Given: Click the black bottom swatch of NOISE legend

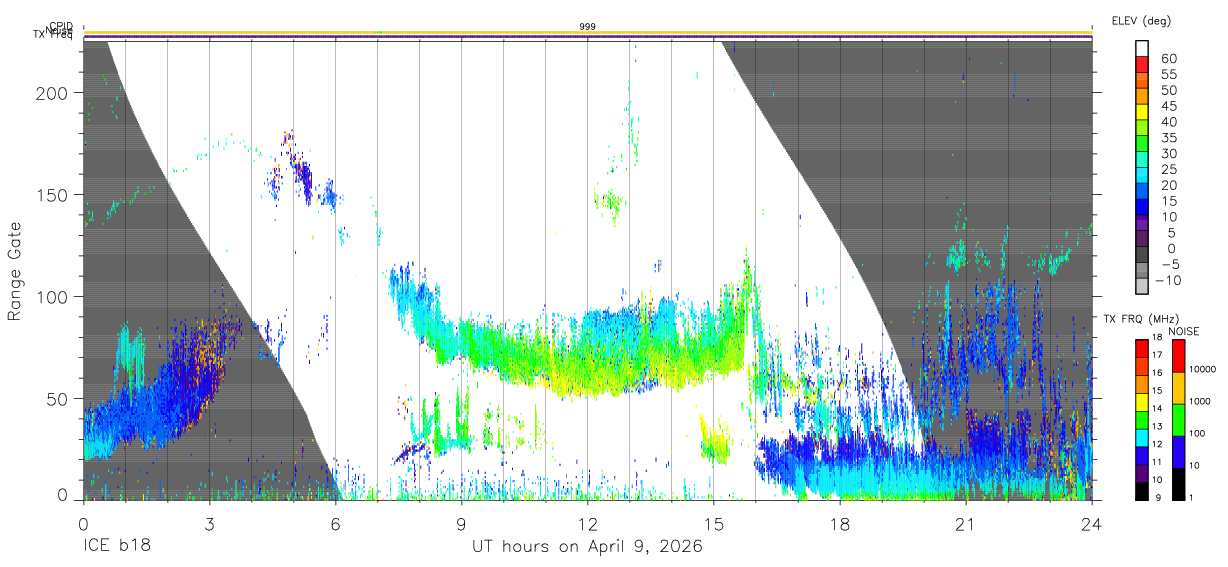Looking at the screenshot, I should pyautogui.click(x=1179, y=484).
